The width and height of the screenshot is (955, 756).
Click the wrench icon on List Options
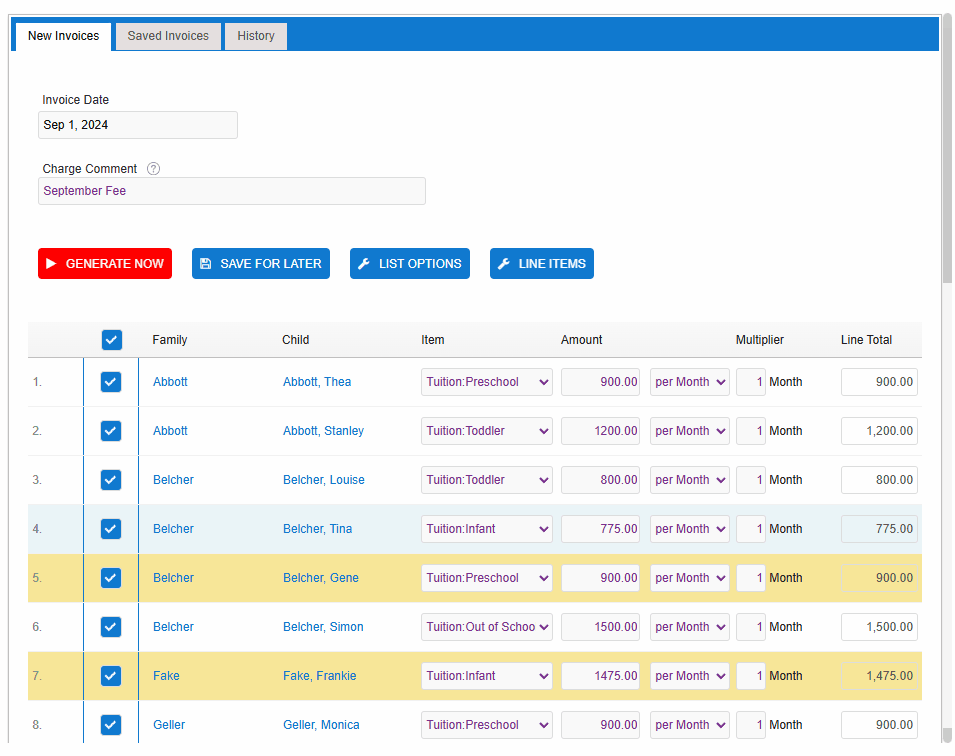364,264
